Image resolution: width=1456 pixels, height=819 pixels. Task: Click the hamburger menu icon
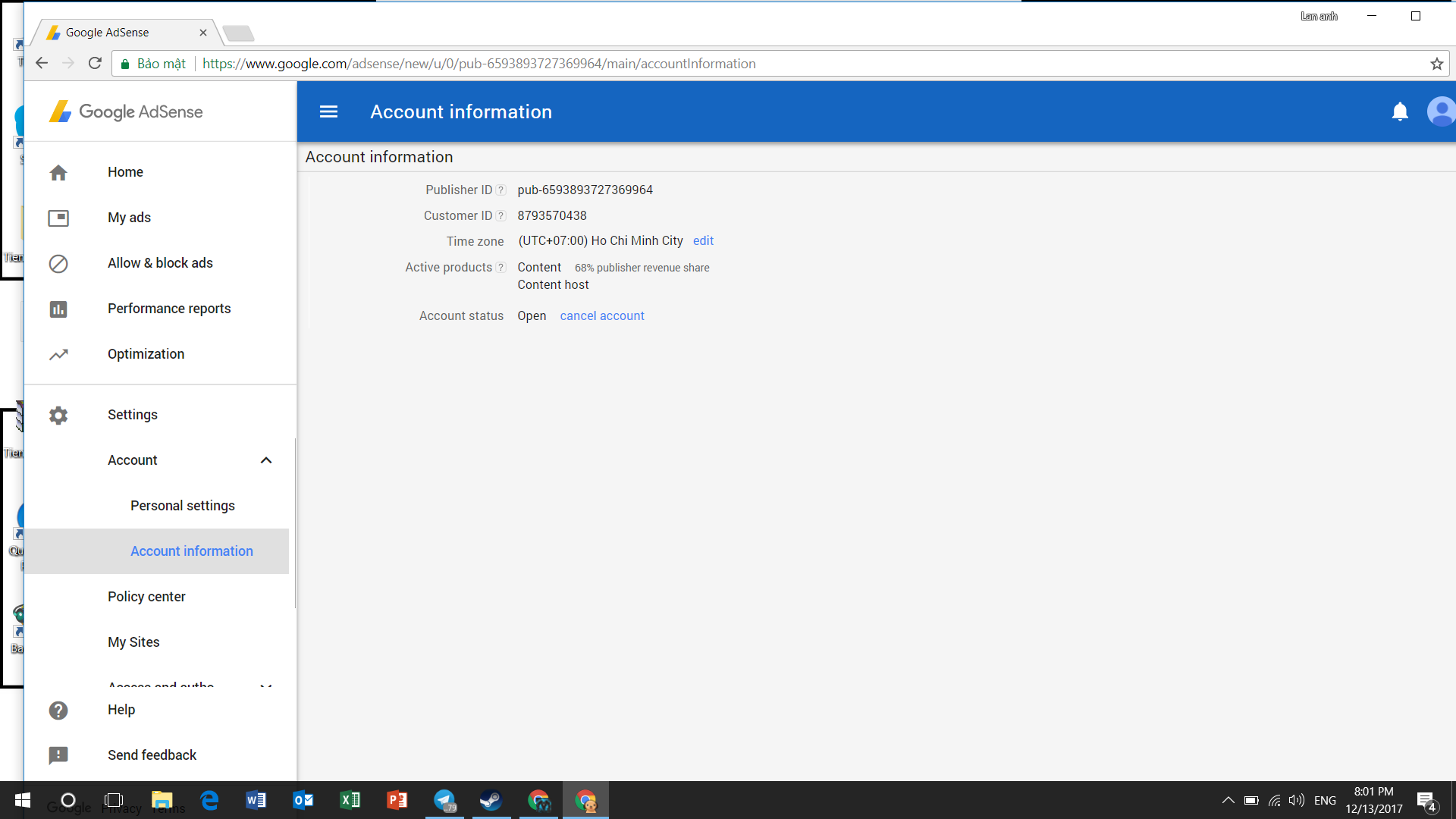tap(328, 111)
